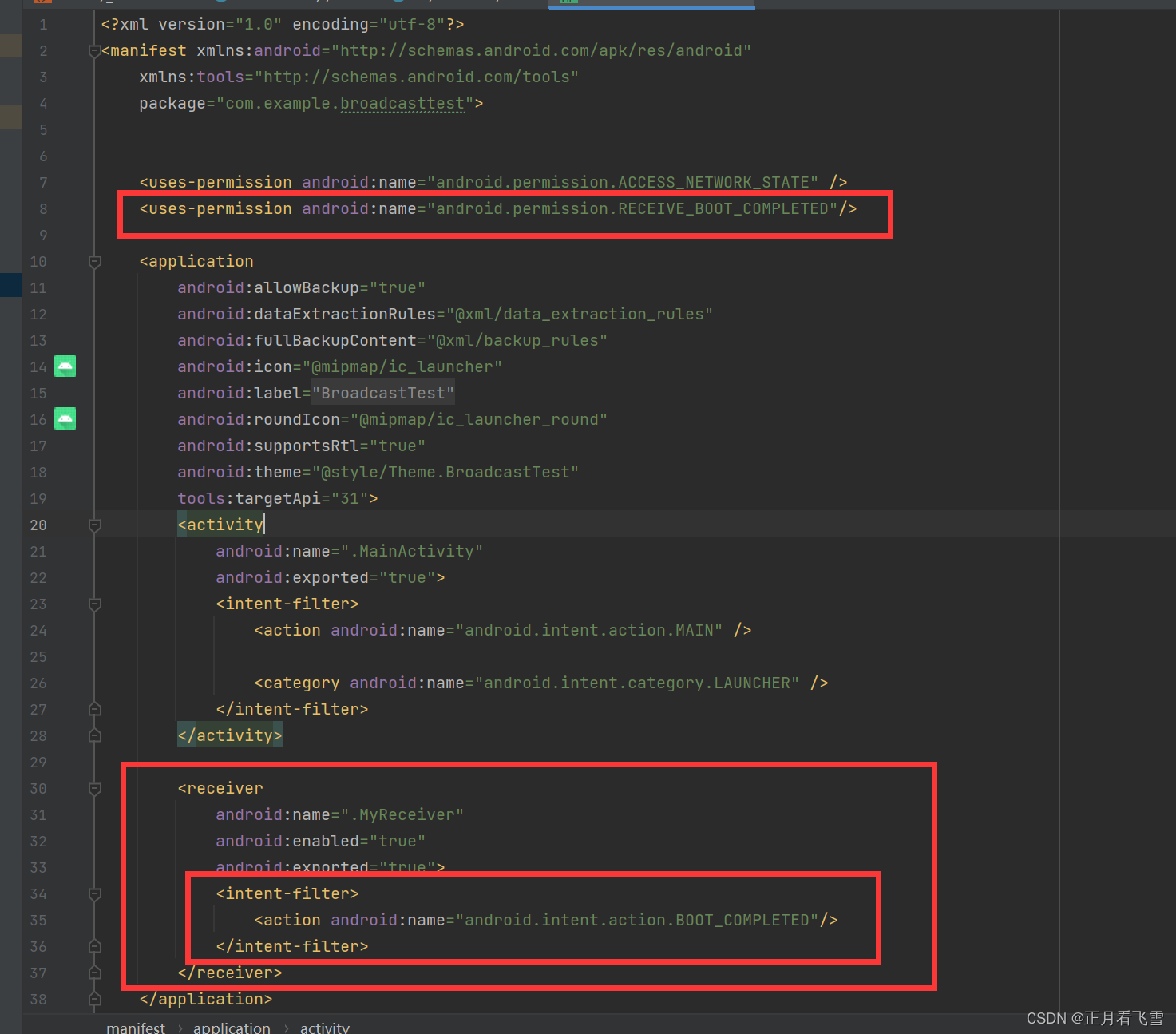Collapse the application tag fold on line 10
The height and width of the screenshot is (1034, 1176).
[x=94, y=262]
